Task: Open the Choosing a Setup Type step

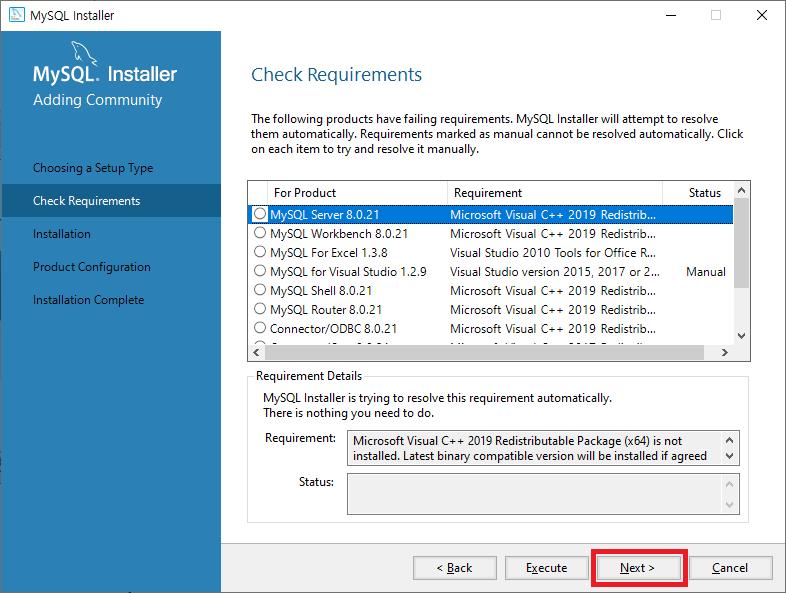Action: coord(93,168)
